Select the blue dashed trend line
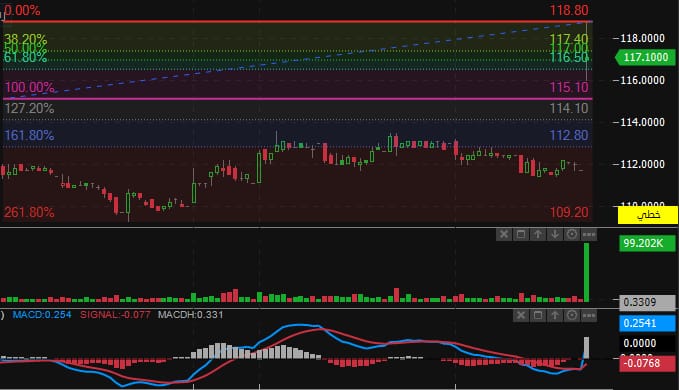The image size is (679, 390). pyautogui.click(x=297, y=59)
